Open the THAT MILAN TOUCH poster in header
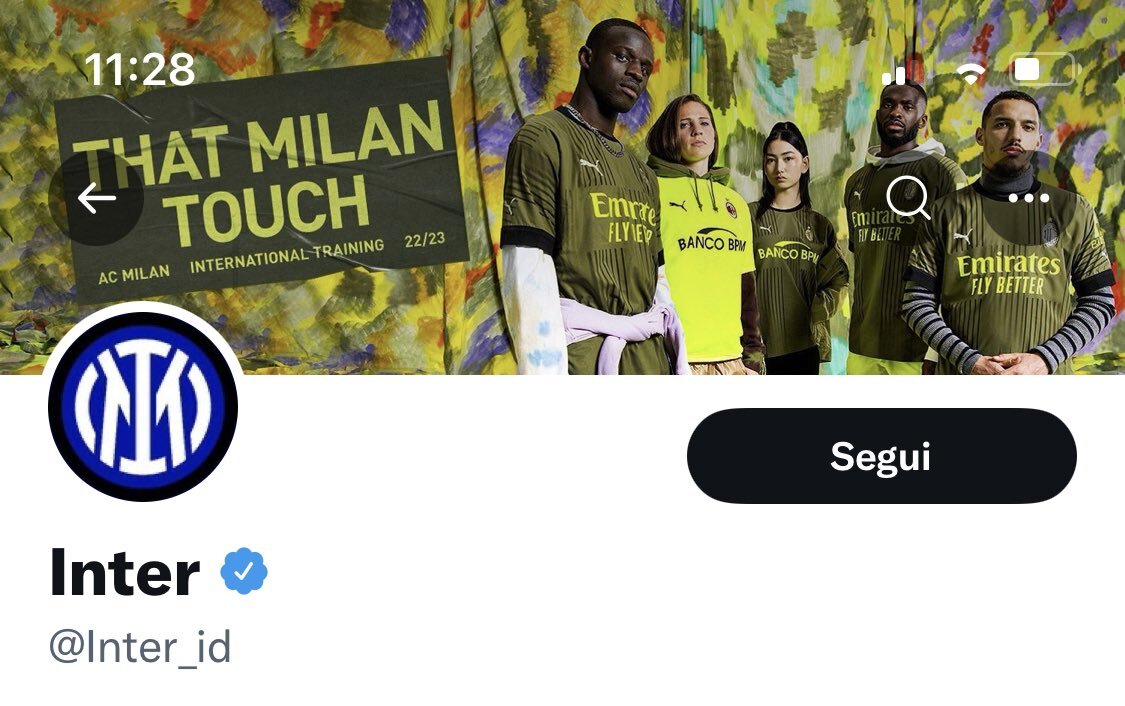The height and width of the screenshot is (706, 1125). (262, 179)
